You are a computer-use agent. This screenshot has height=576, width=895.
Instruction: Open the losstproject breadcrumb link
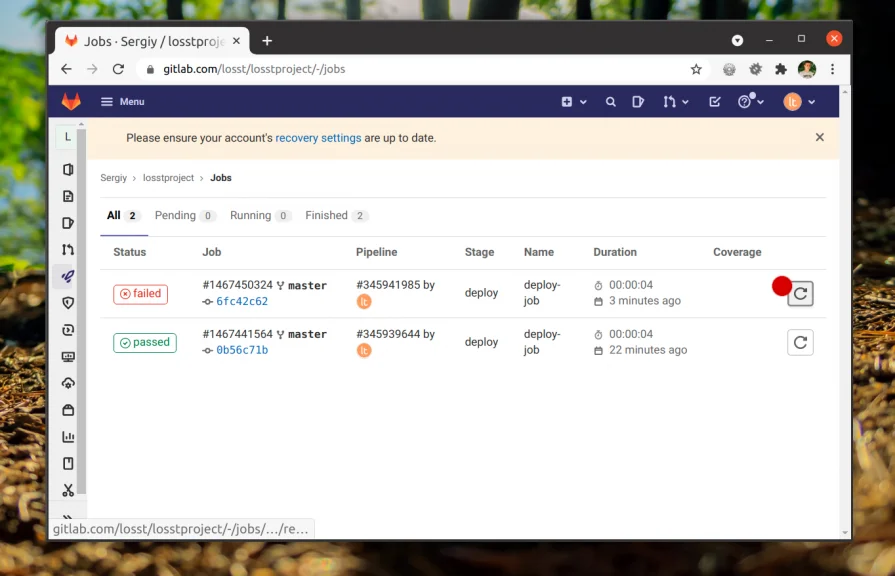click(x=168, y=177)
